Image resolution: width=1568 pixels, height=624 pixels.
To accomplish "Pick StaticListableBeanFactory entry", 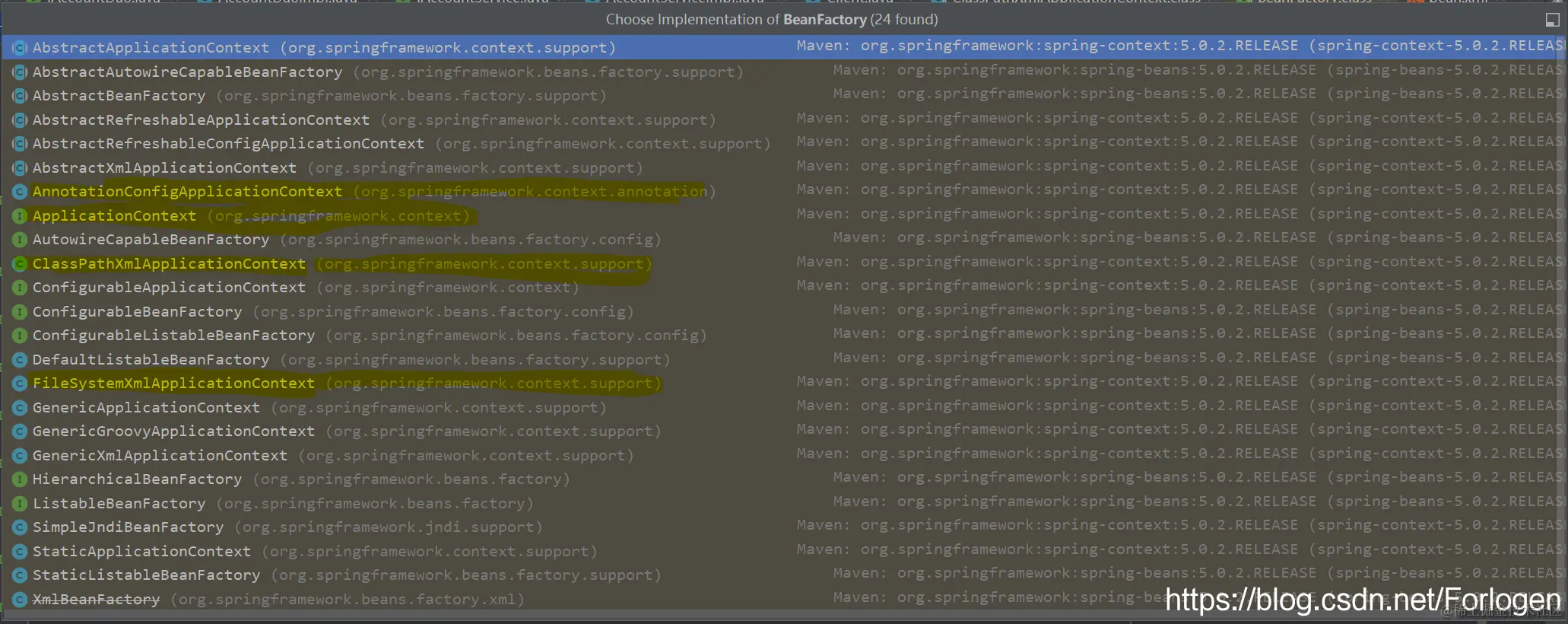I will (146, 575).
